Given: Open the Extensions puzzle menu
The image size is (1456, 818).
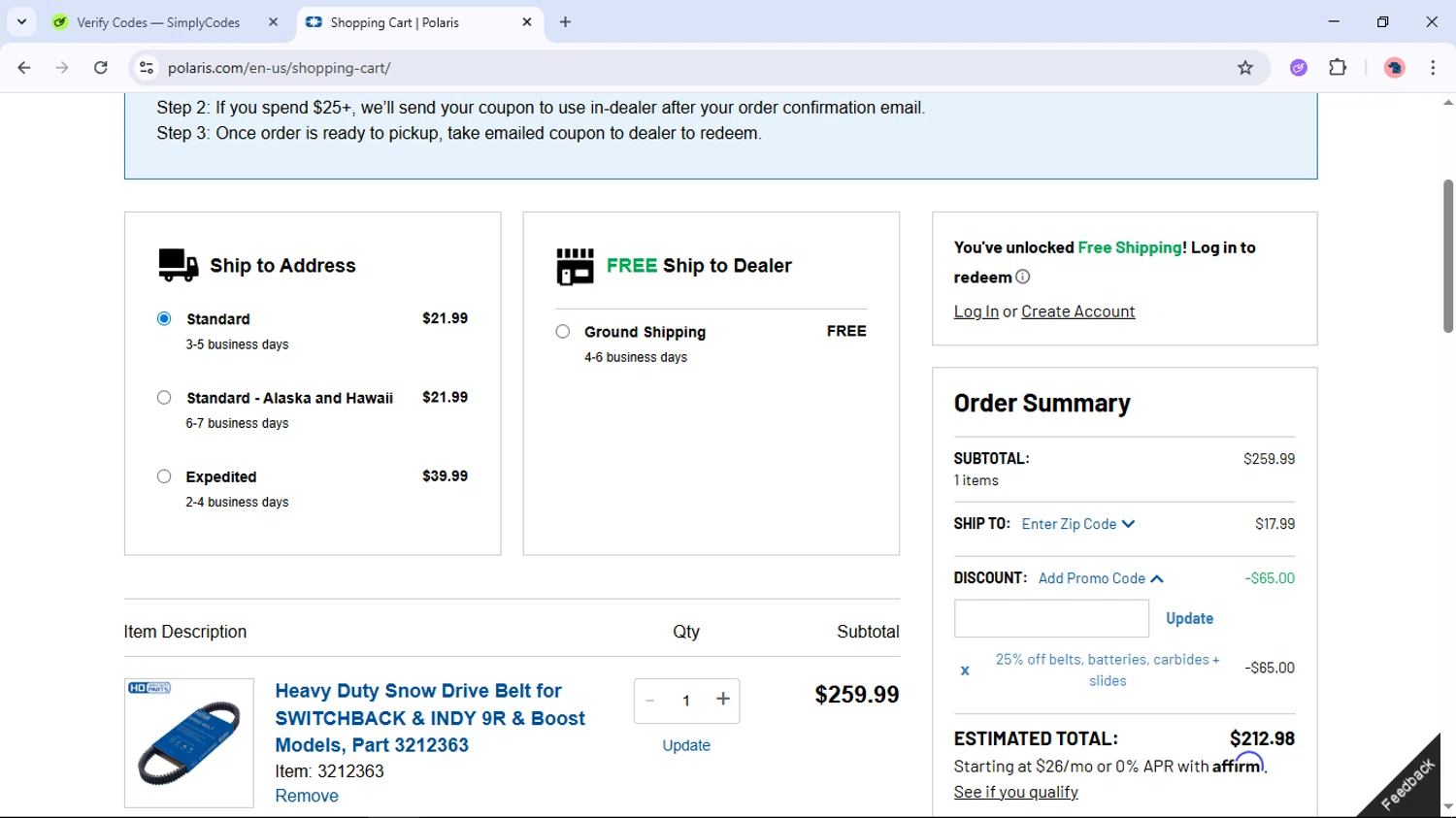Looking at the screenshot, I should [1338, 68].
